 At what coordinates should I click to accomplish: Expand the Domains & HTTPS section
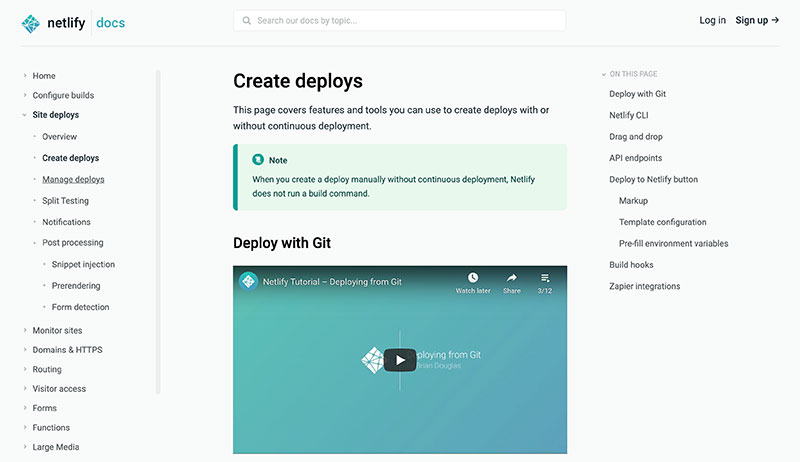pos(24,350)
